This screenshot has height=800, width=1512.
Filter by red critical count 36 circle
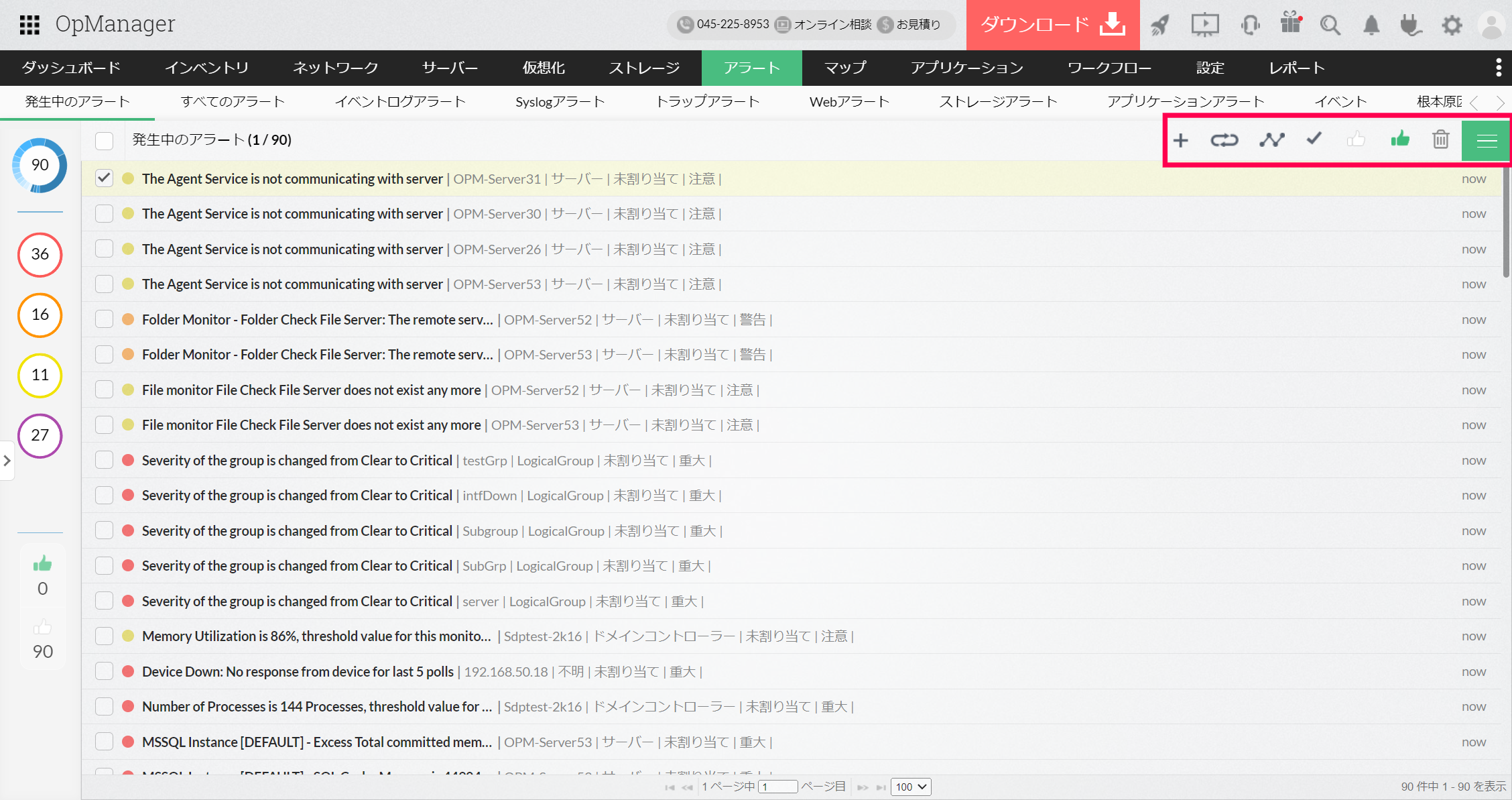pyautogui.click(x=40, y=254)
